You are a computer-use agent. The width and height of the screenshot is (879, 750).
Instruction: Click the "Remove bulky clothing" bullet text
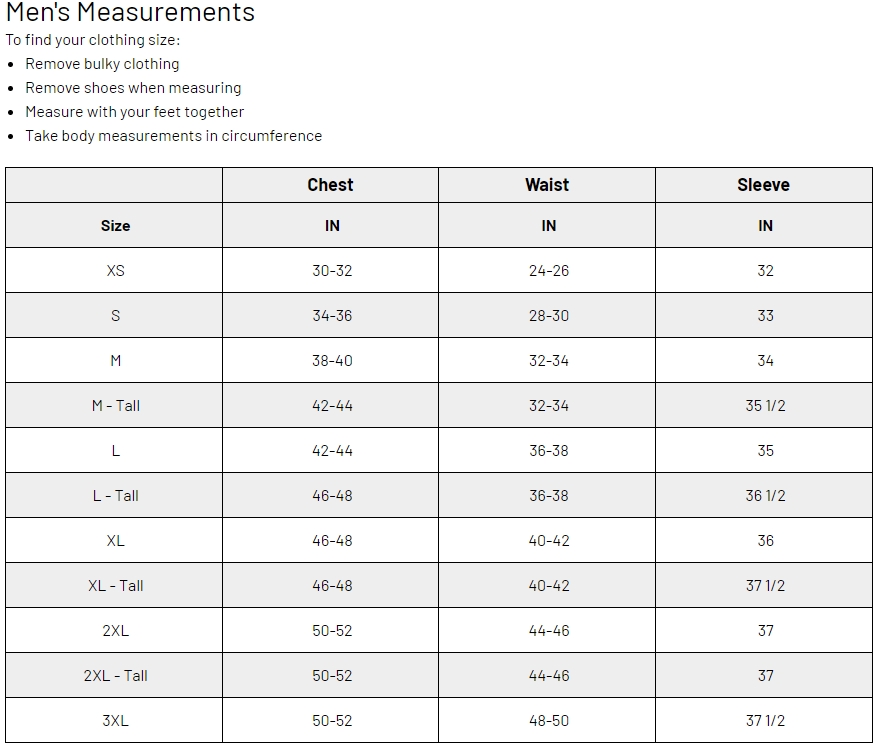point(102,64)
